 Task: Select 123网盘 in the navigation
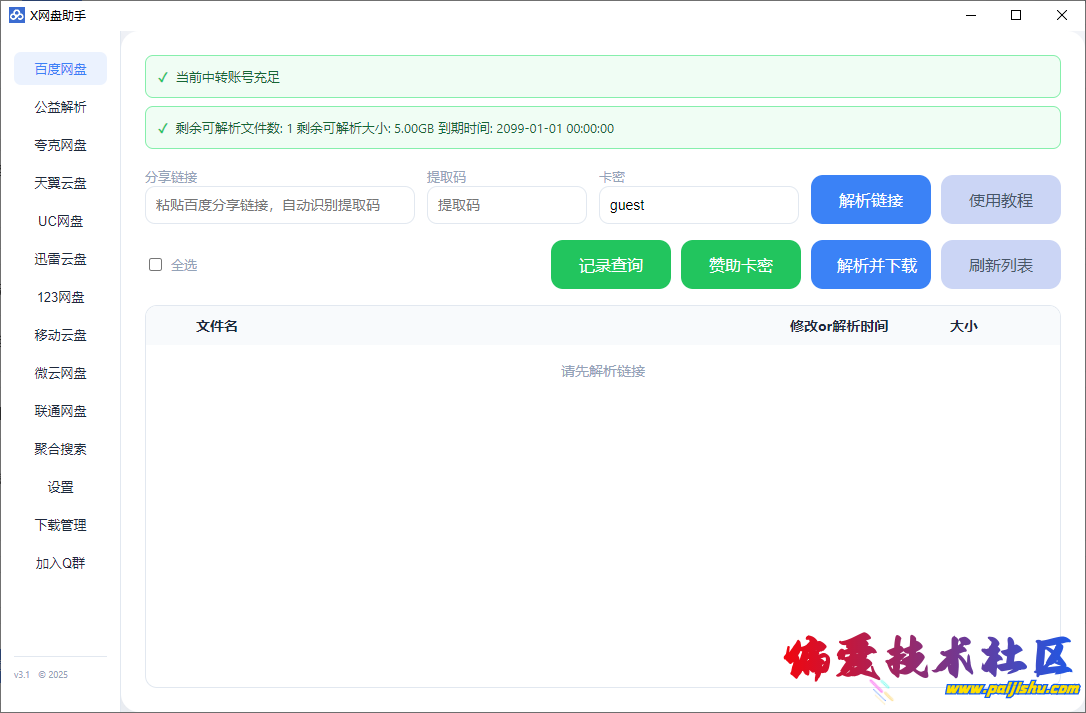[60, 297]
